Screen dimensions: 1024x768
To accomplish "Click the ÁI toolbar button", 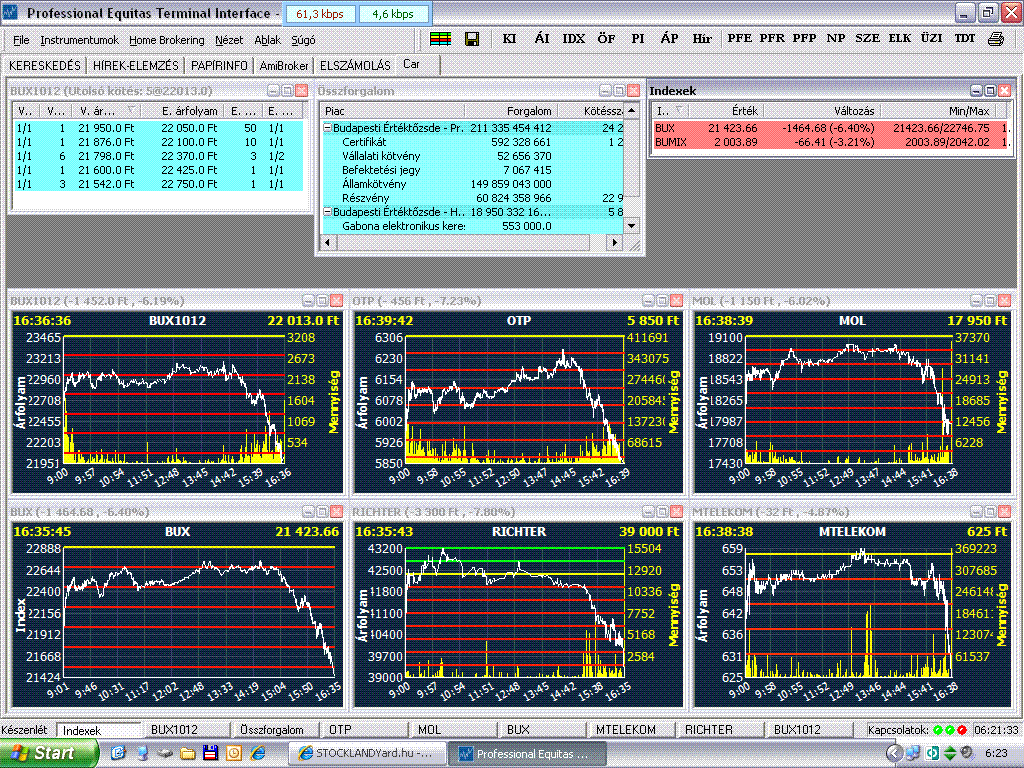I will click(542, 39).
